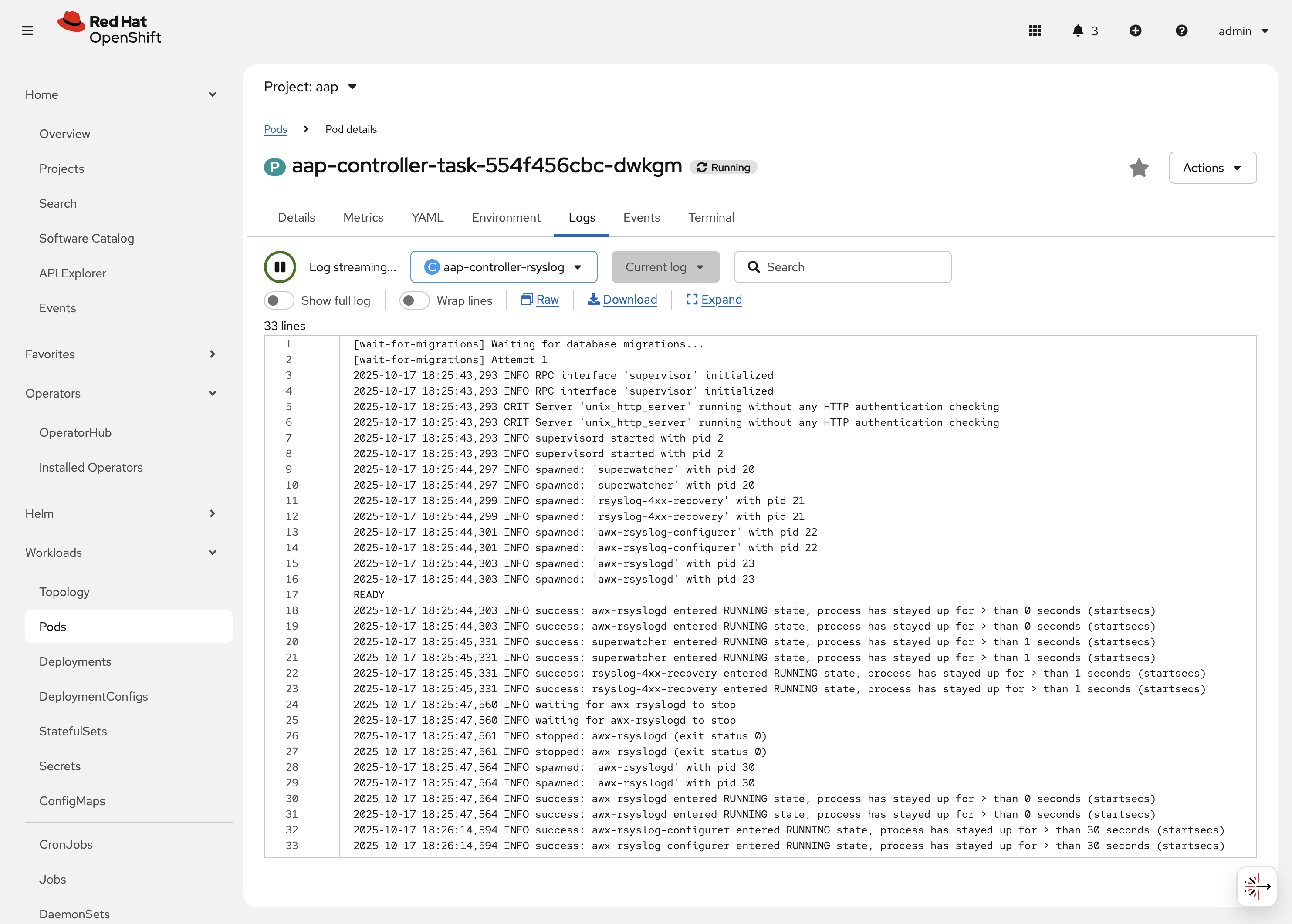The image size is (1292, 924).
Task: Open the Actions menu
Action: (1212, 168)
